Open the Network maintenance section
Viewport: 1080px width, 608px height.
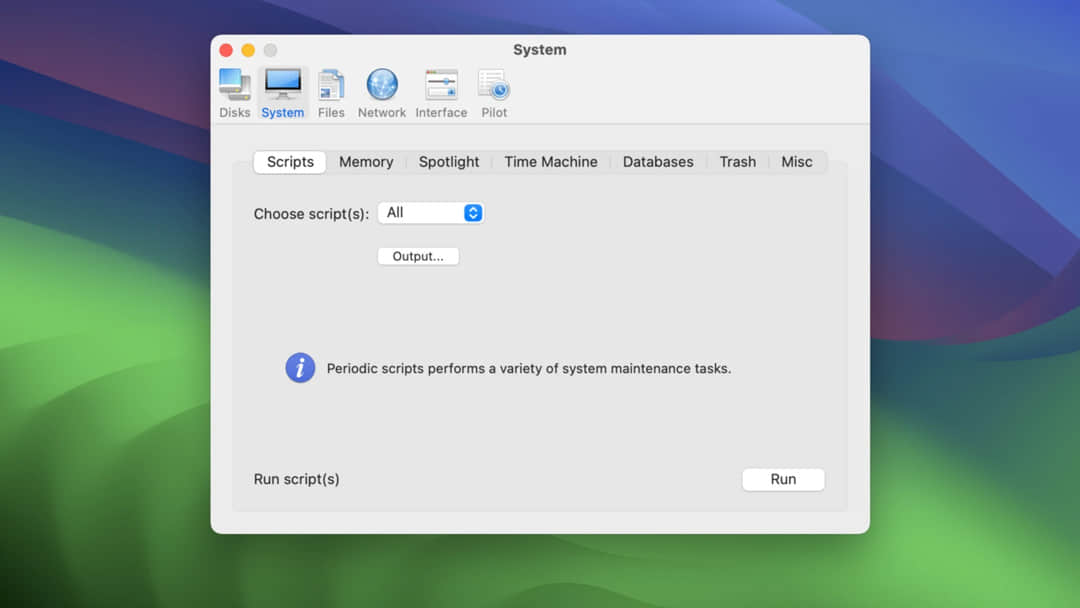click(381, 92)
